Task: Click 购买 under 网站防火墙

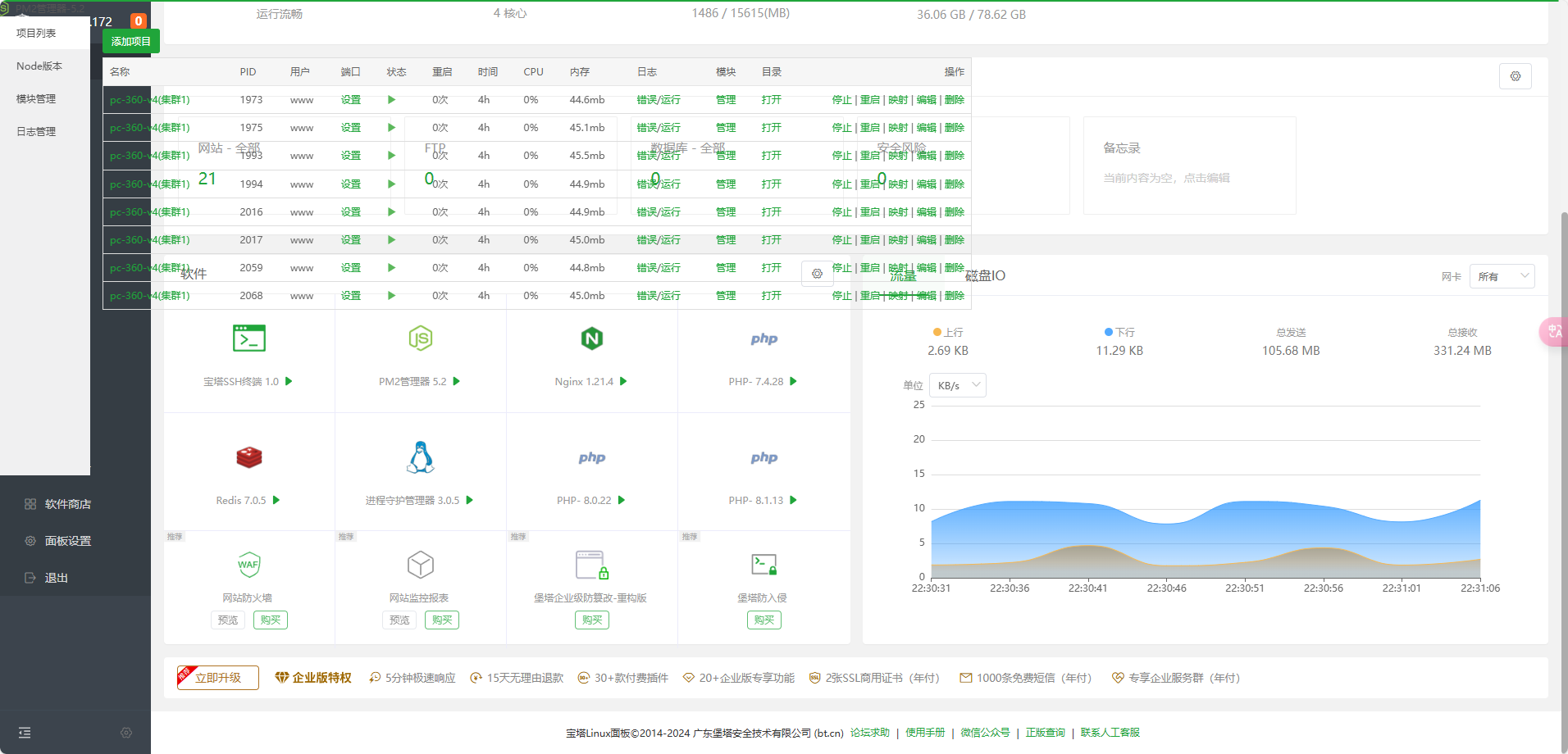Action: pos(271,620)
